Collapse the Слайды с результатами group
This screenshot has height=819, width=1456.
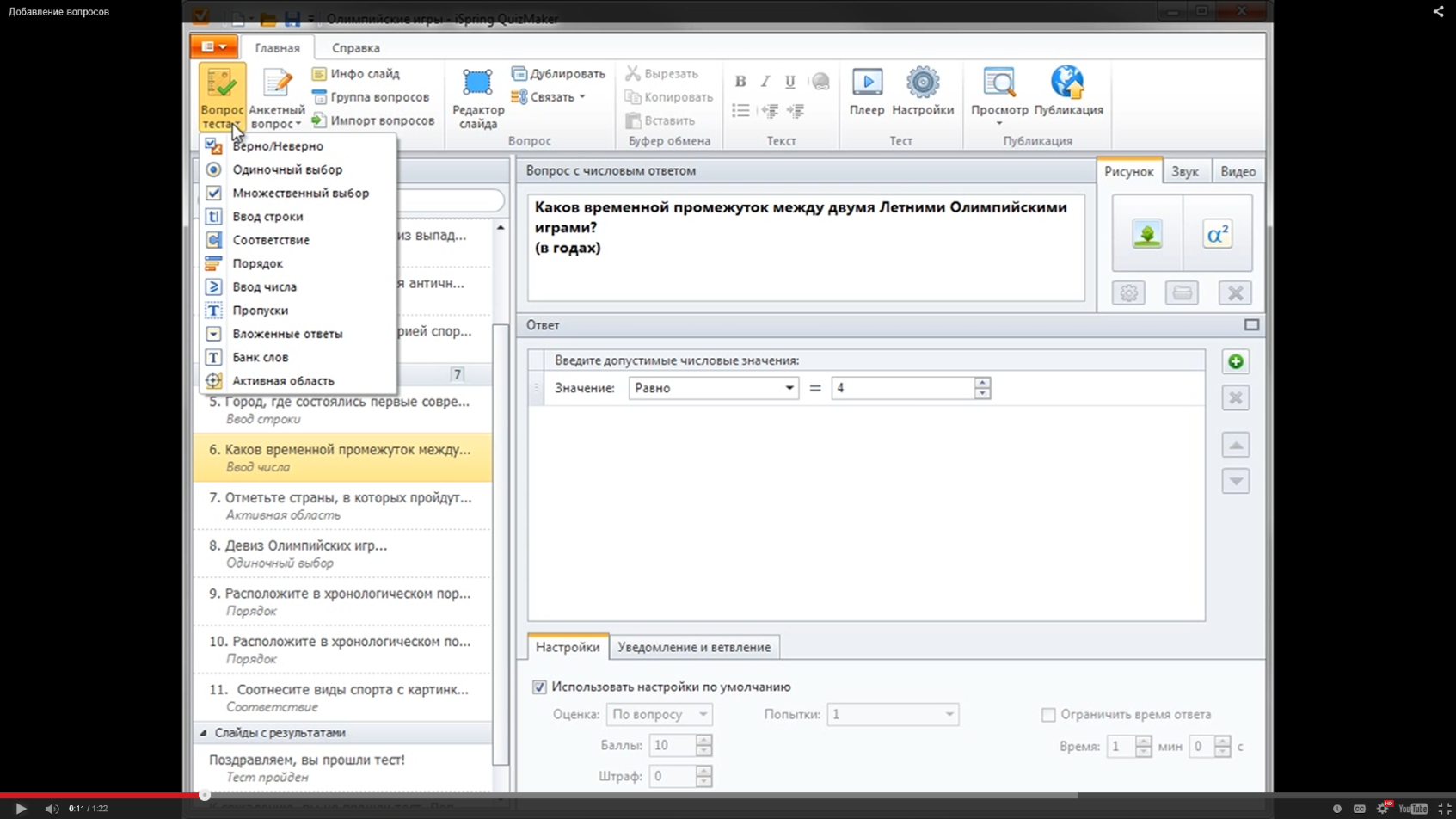[204, 733]
